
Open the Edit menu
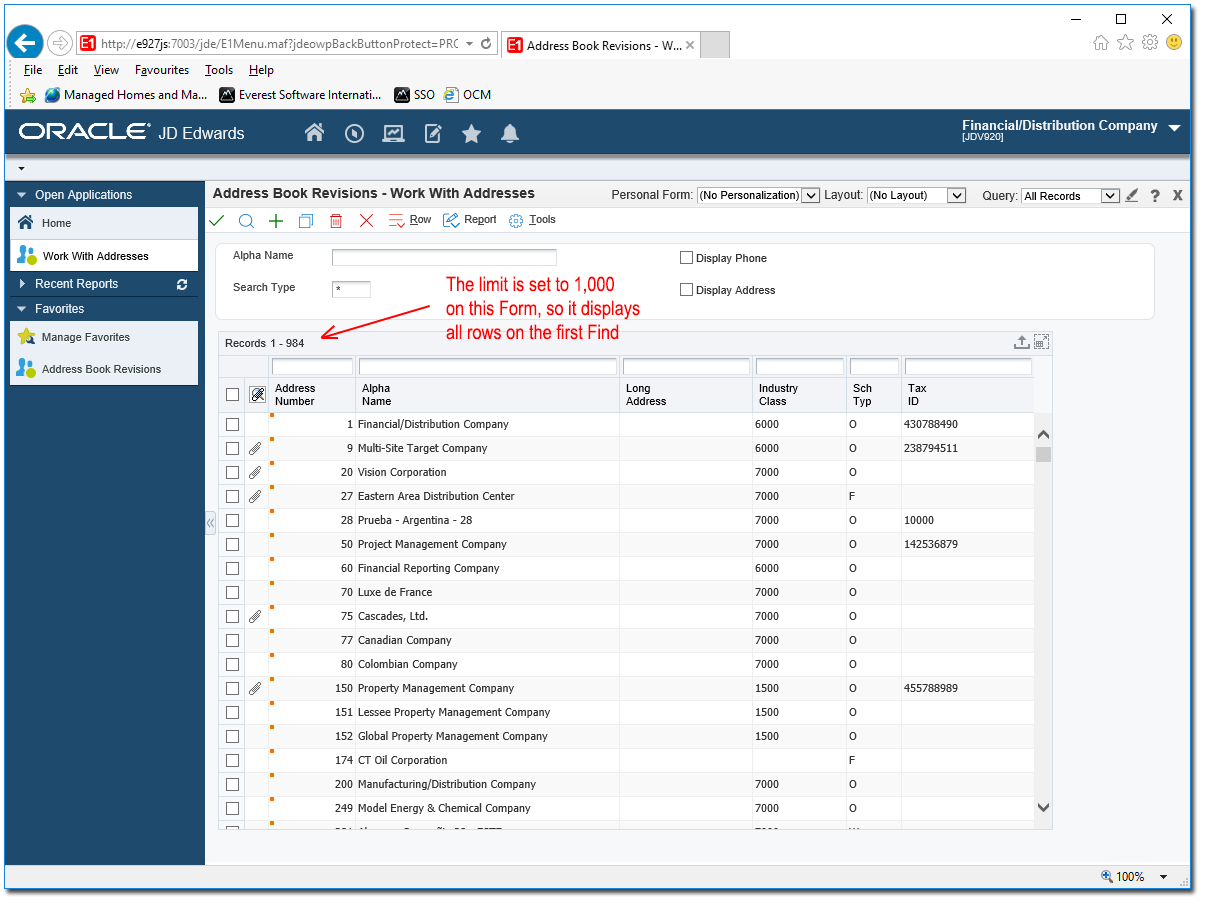coord(68,70)
